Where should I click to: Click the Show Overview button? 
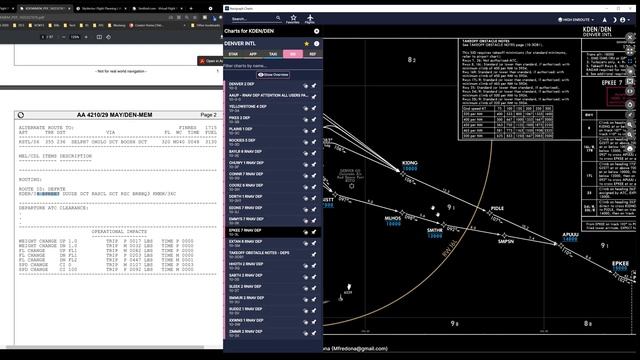click(x=273, y=75)
